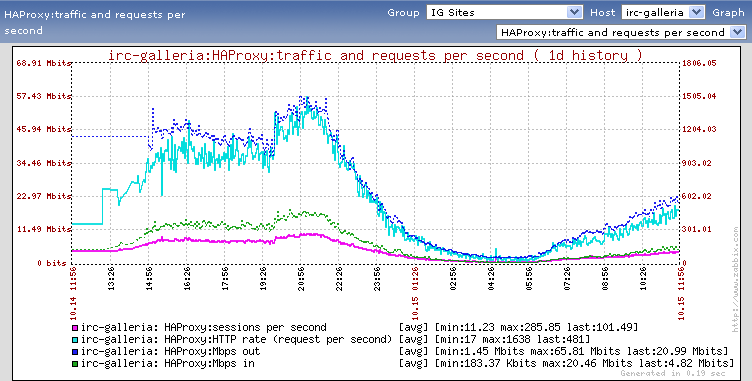Click the '22:26' time axis label

click(339, 279)
